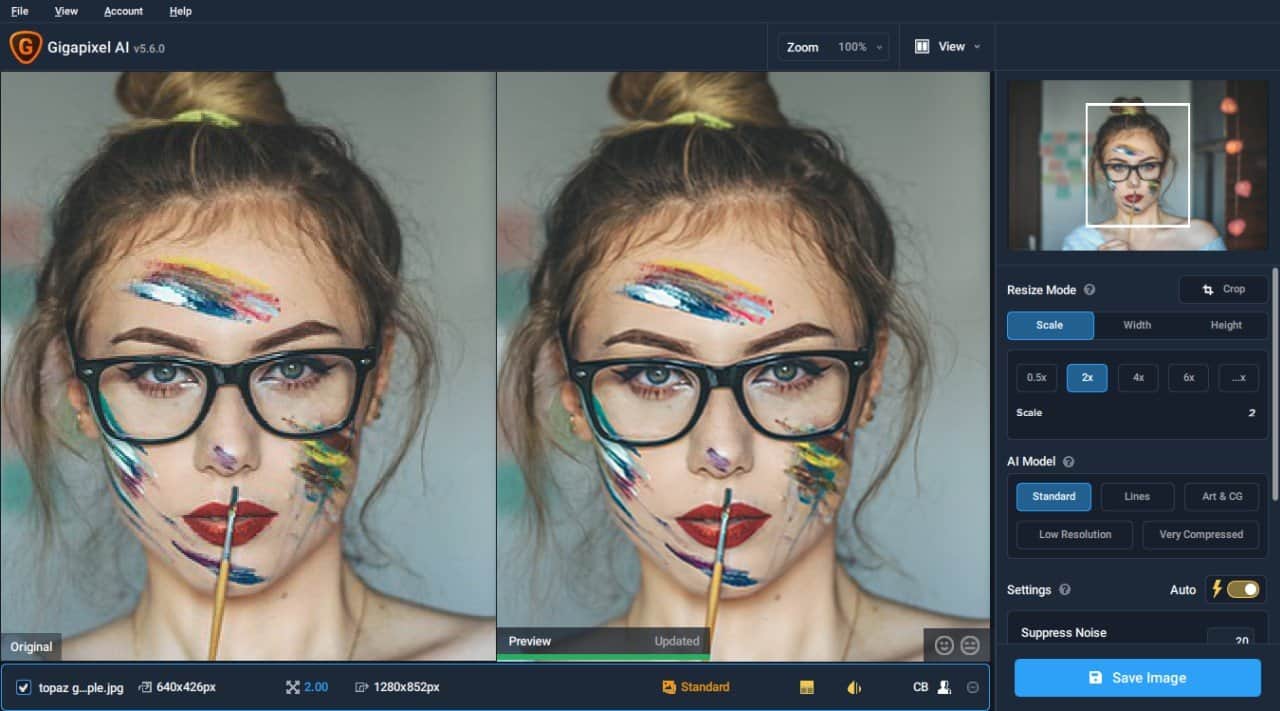The height and width of the screenshot is (711, 1280).
Task: Switch to the Width resize tab
Action: (1137, 325)
